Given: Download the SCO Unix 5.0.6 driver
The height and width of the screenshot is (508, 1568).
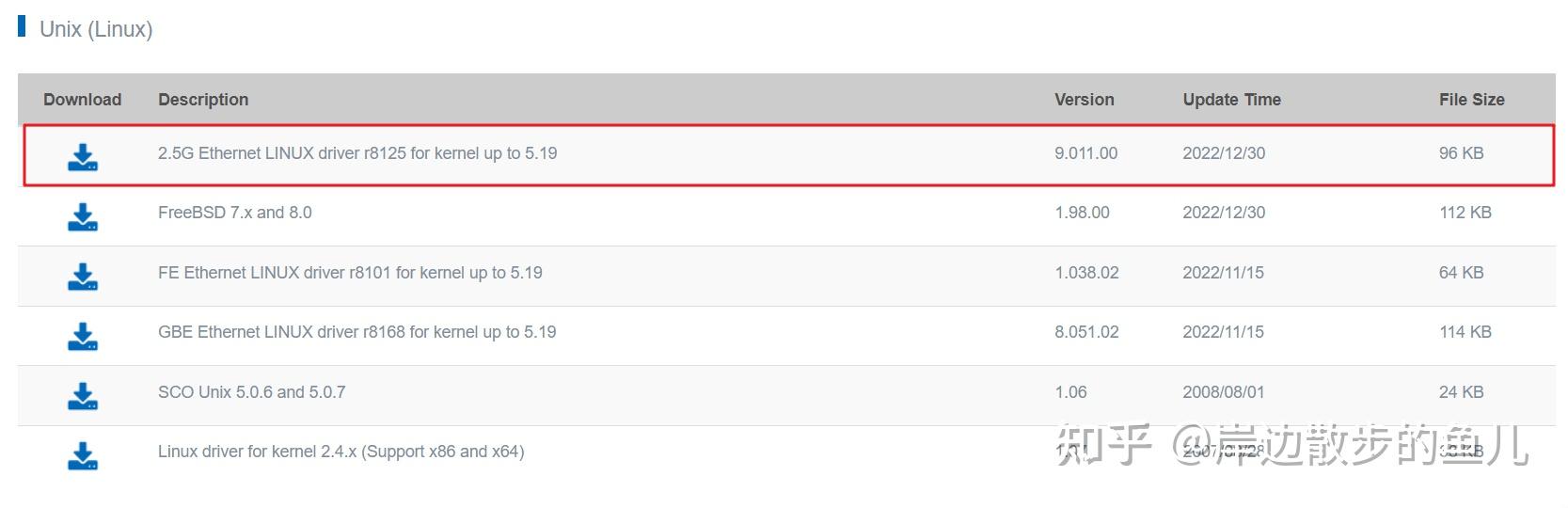Looking at the screenshot, I should 83,396.
